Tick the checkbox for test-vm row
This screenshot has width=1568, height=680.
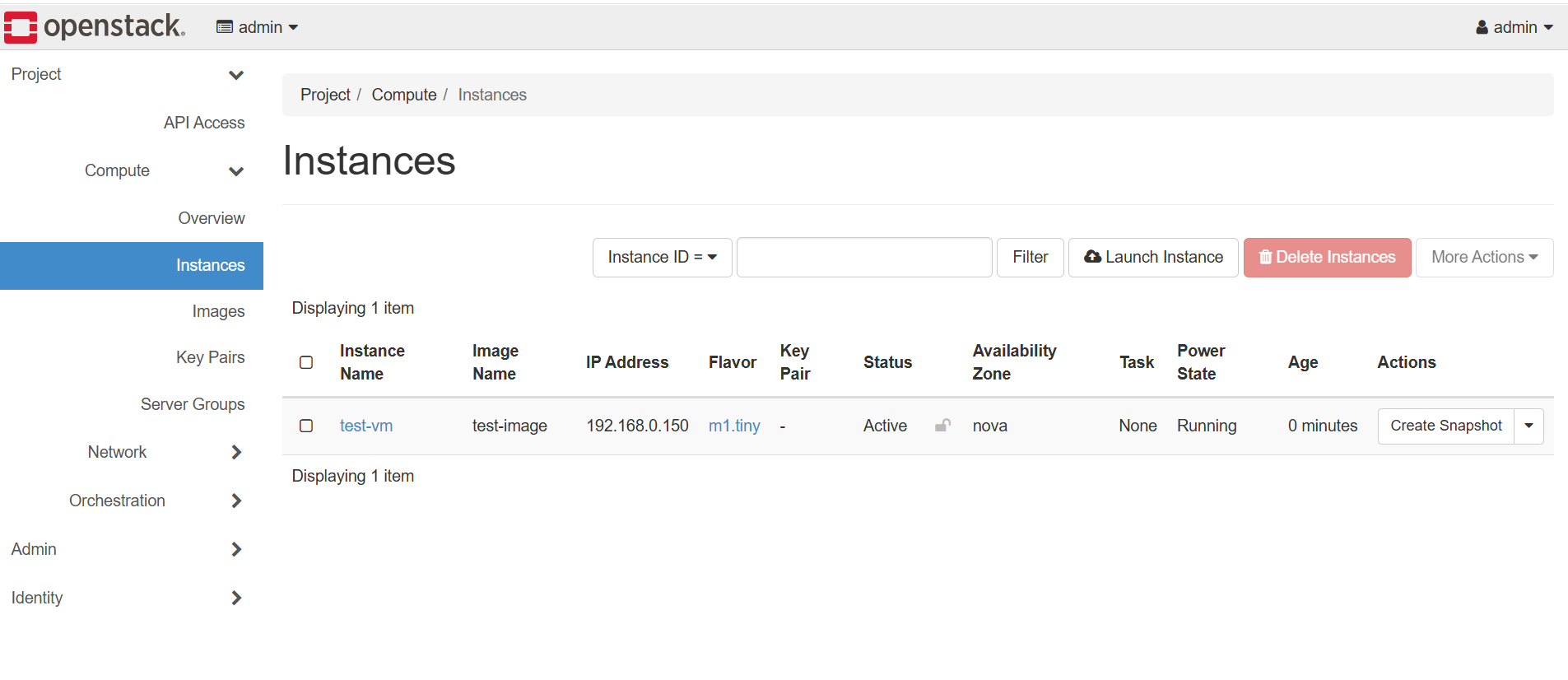coord(306,426)
